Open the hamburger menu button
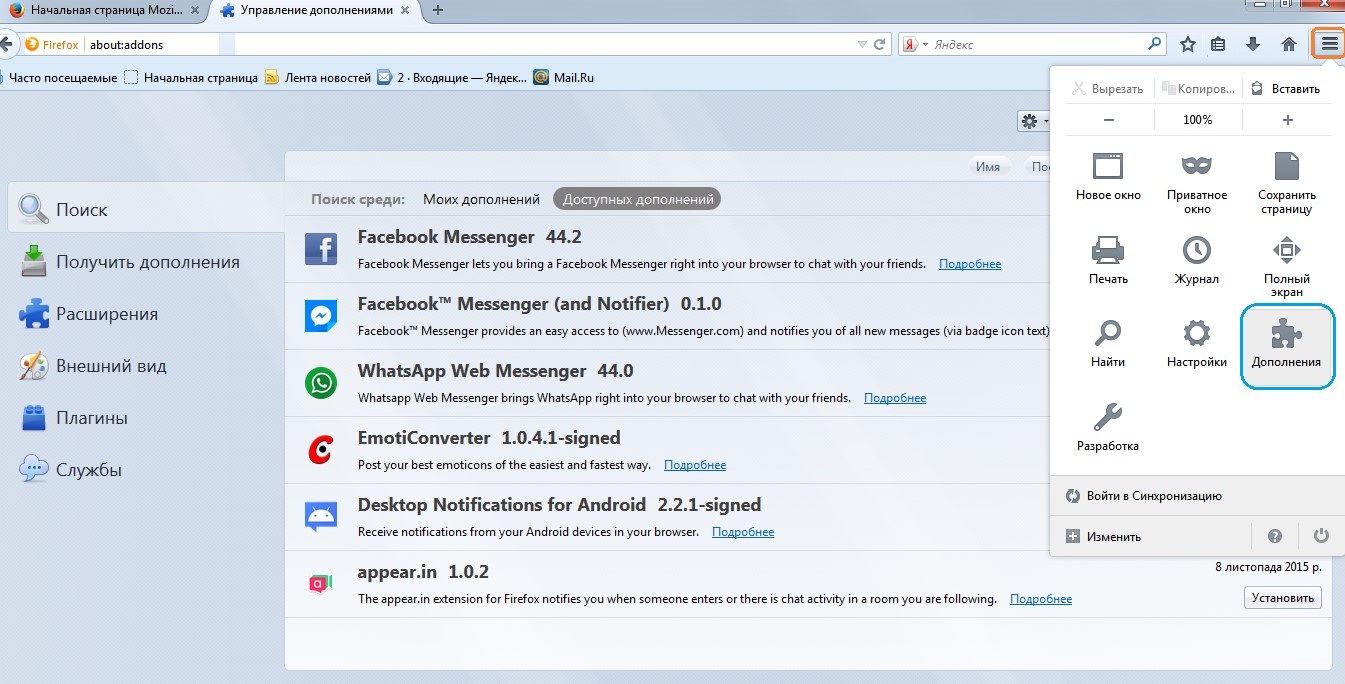 tap(1329, 44)
